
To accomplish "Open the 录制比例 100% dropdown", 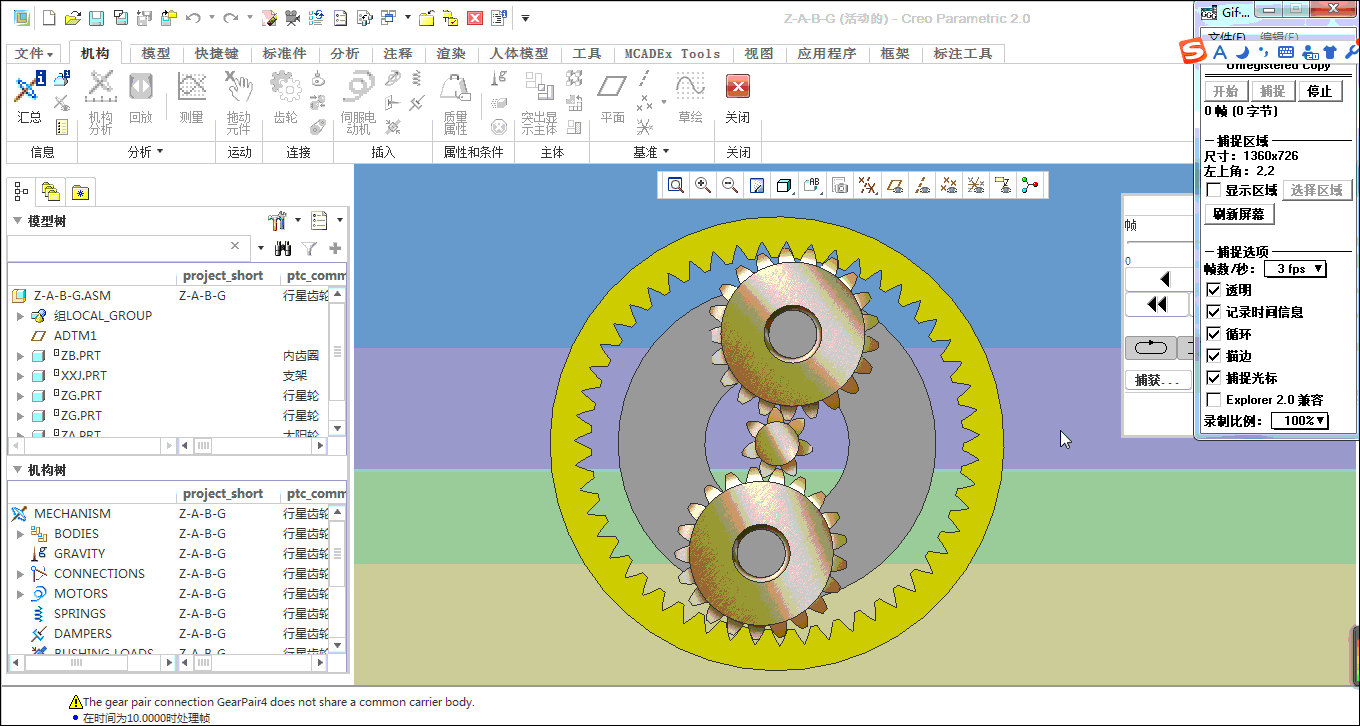I will click(1300, 421).
